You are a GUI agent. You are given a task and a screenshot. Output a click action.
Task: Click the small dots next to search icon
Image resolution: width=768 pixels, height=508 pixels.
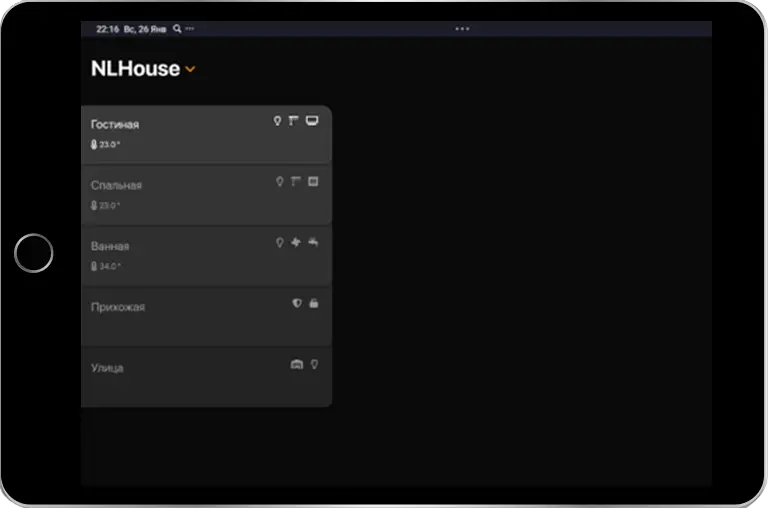click(190, 28)
